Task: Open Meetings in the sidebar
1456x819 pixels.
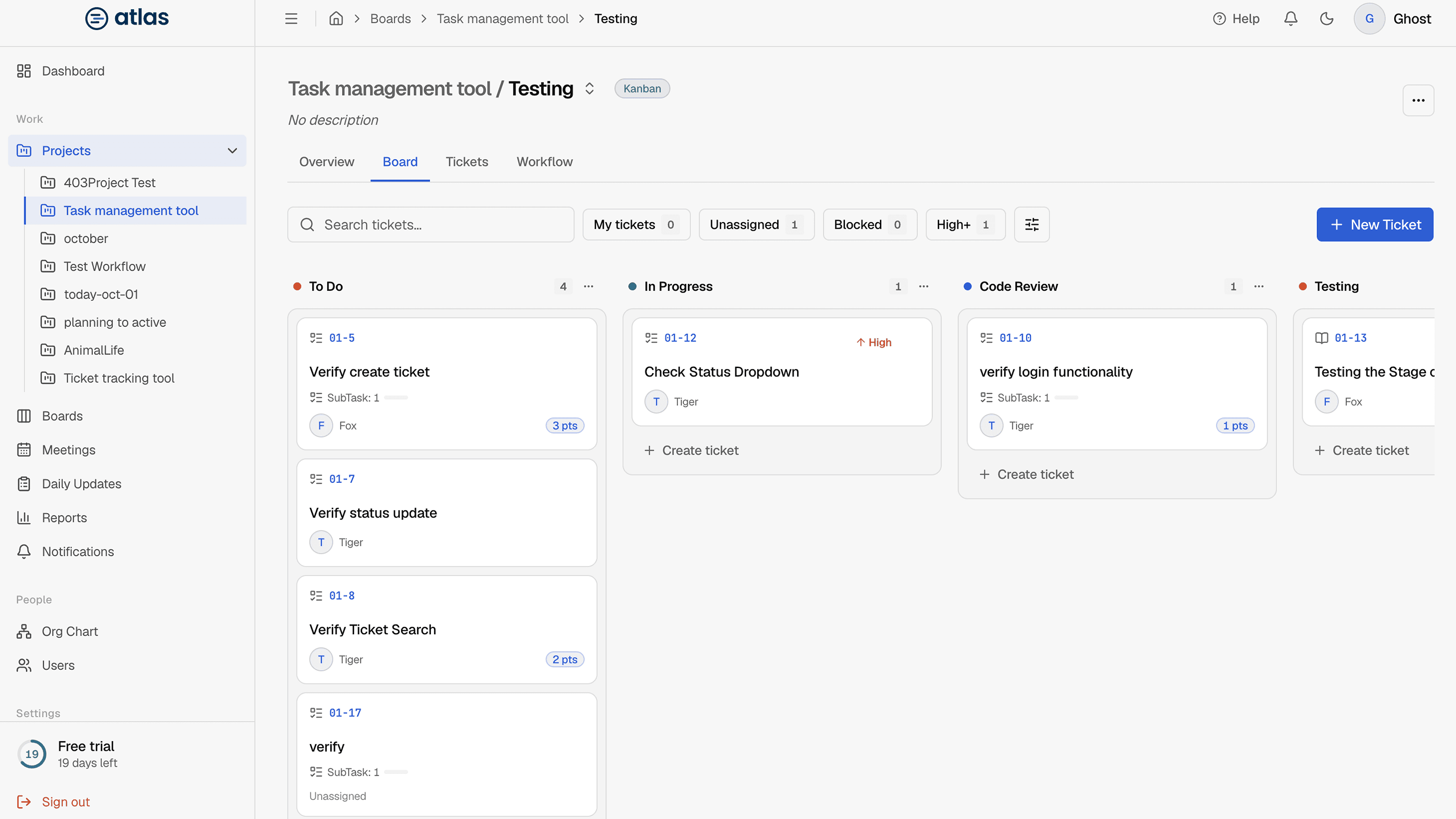Action: 127,450
